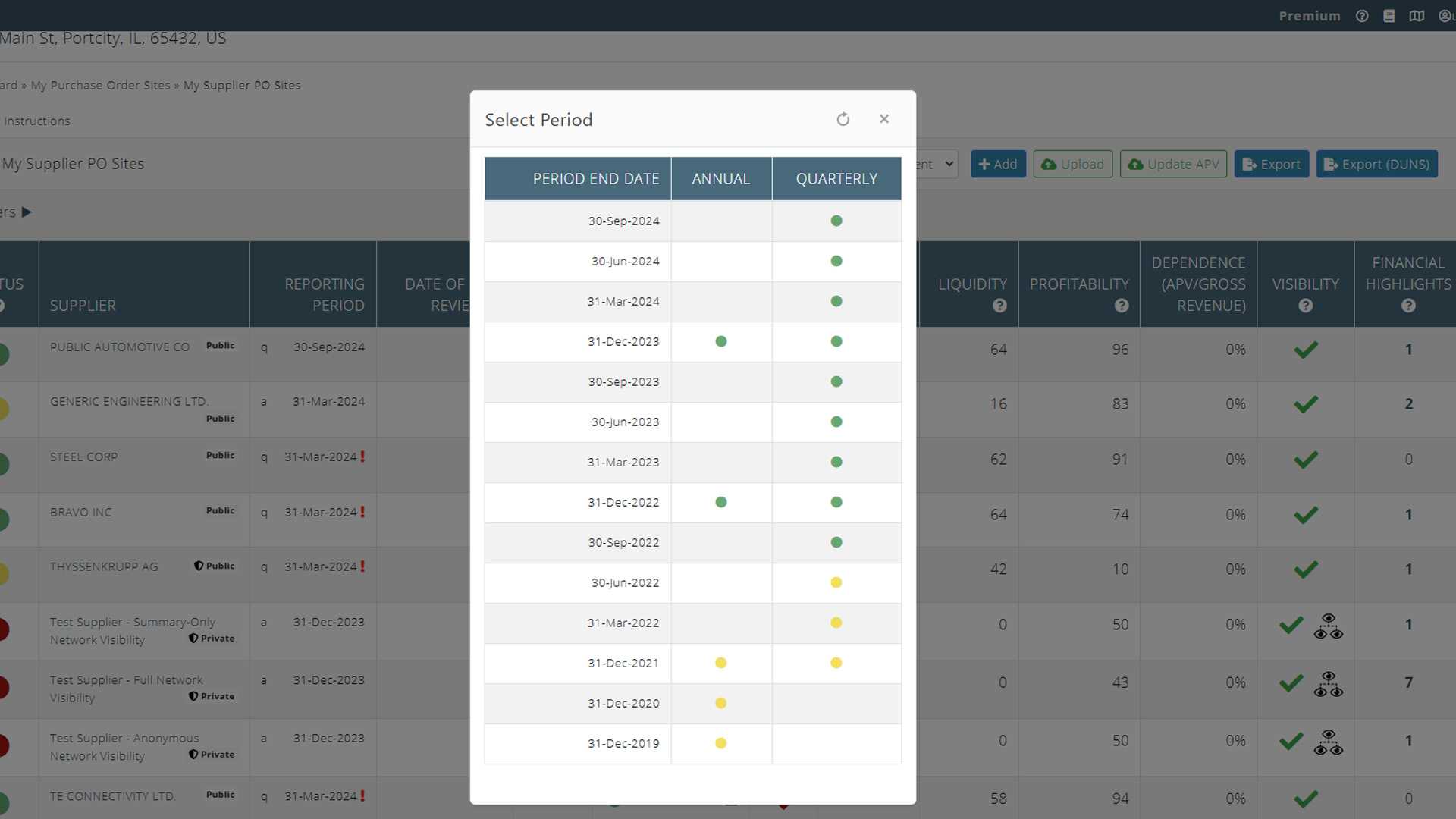Close the Select Period dialog
Screen dimensions: 1456x819
click(x=883, y=119)
